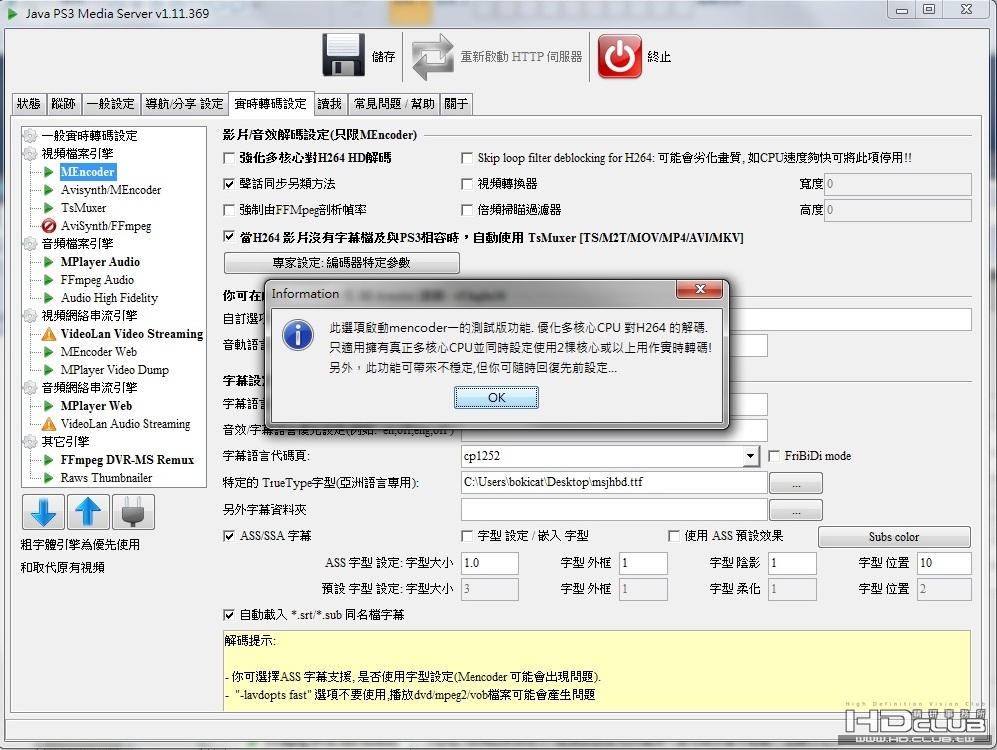Click green icon beside MPlayer Audio

coord(48,262)
